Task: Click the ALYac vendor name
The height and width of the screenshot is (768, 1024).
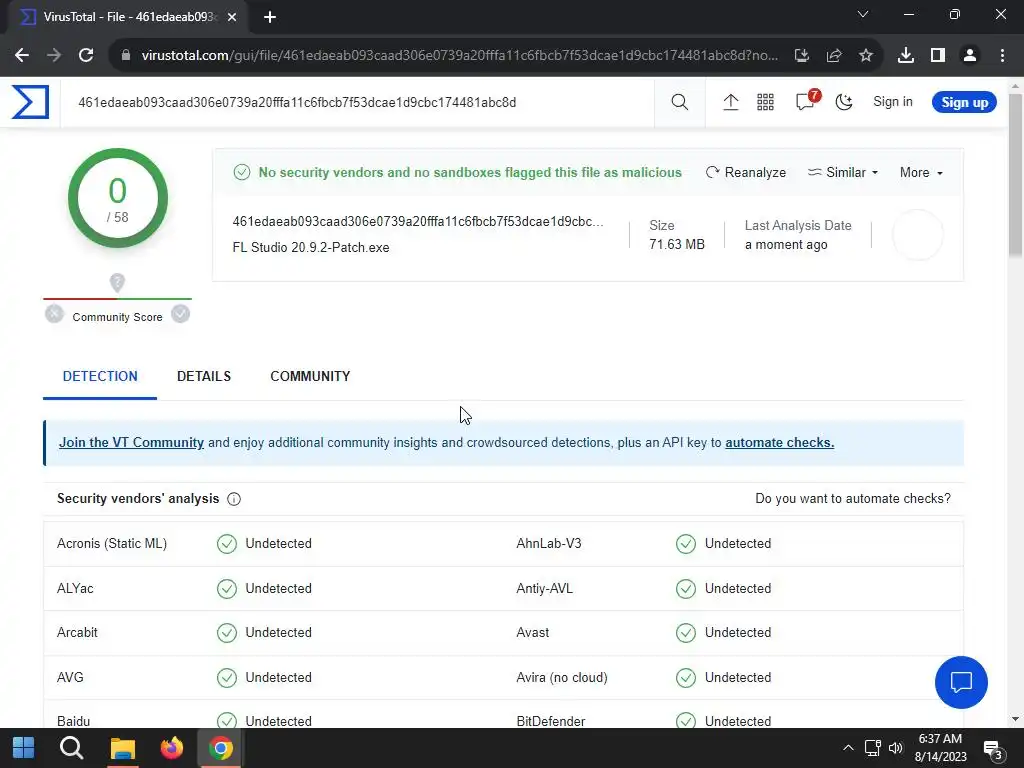Action: click(75, 588)
